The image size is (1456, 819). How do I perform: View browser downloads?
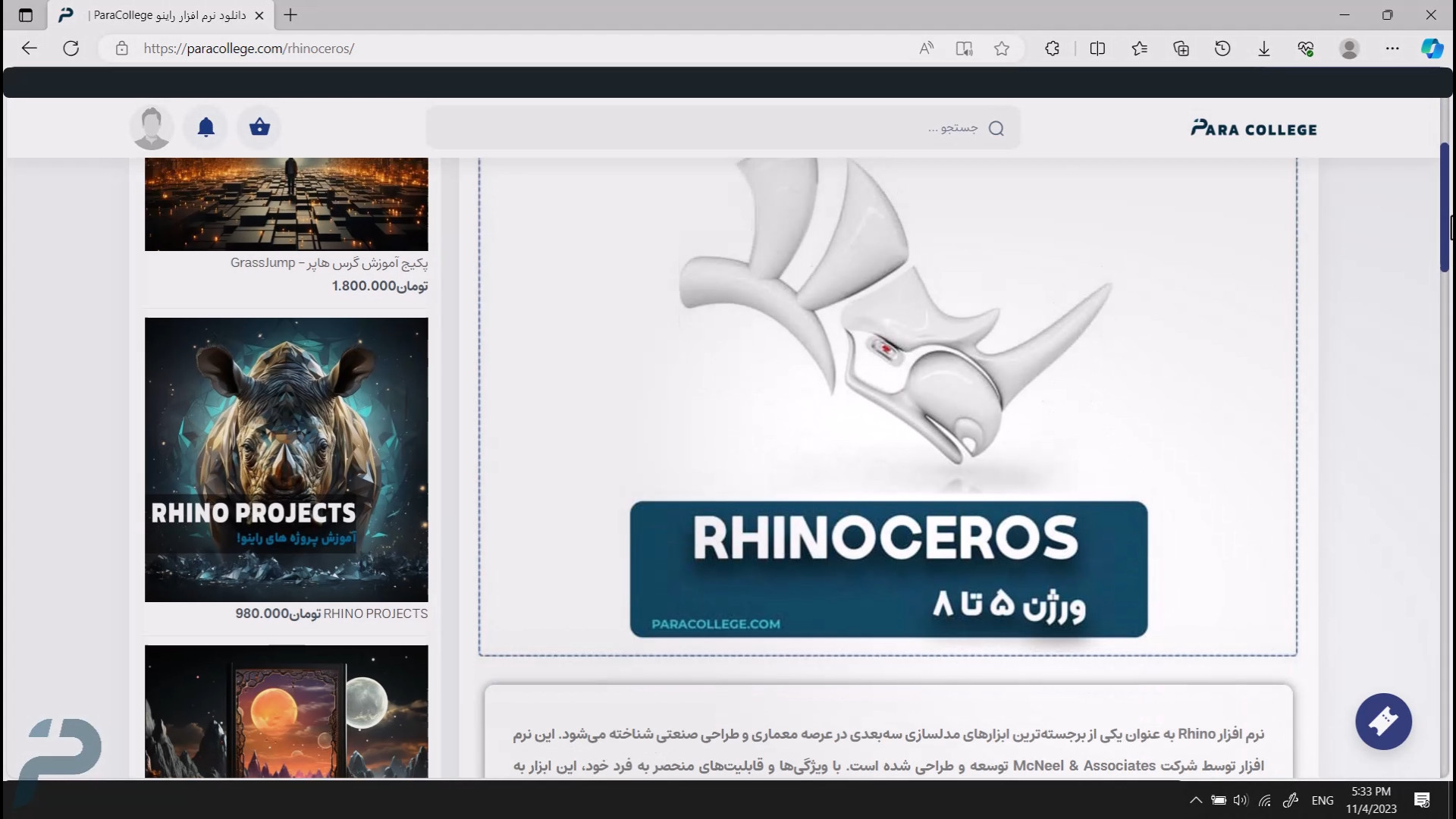1264,48
